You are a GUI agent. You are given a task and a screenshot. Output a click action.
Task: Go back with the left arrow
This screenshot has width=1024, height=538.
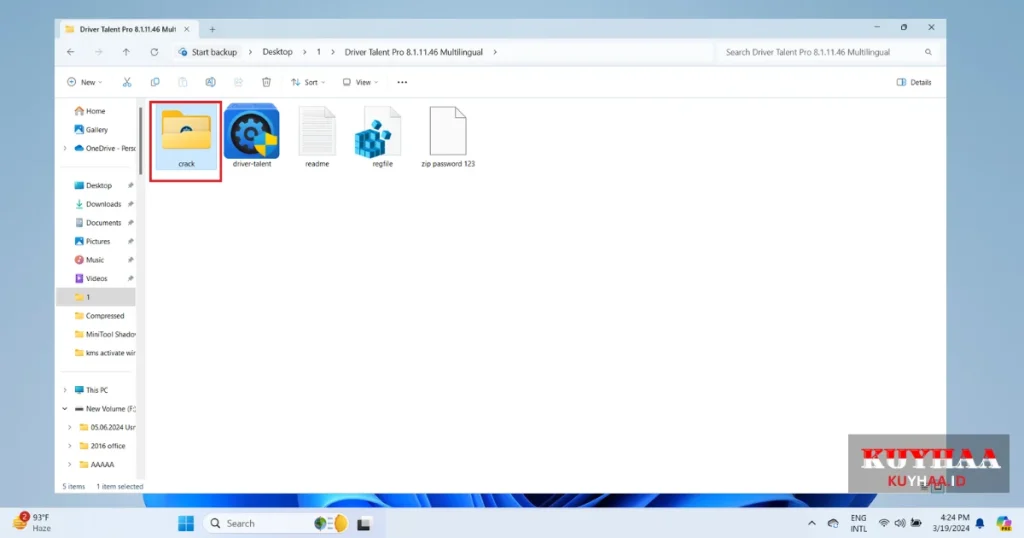71,52
